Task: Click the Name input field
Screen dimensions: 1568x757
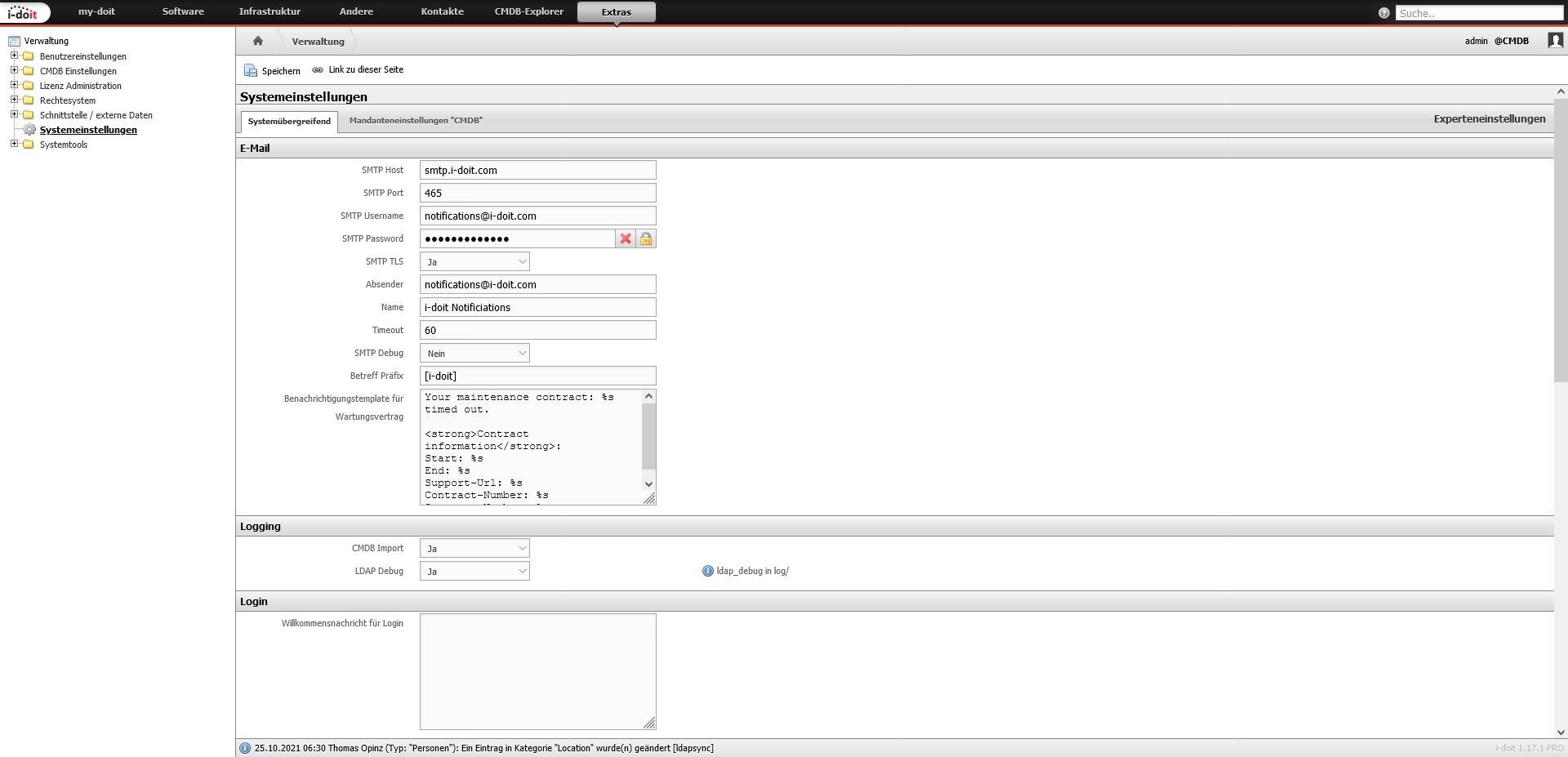Action: (538, 307)
